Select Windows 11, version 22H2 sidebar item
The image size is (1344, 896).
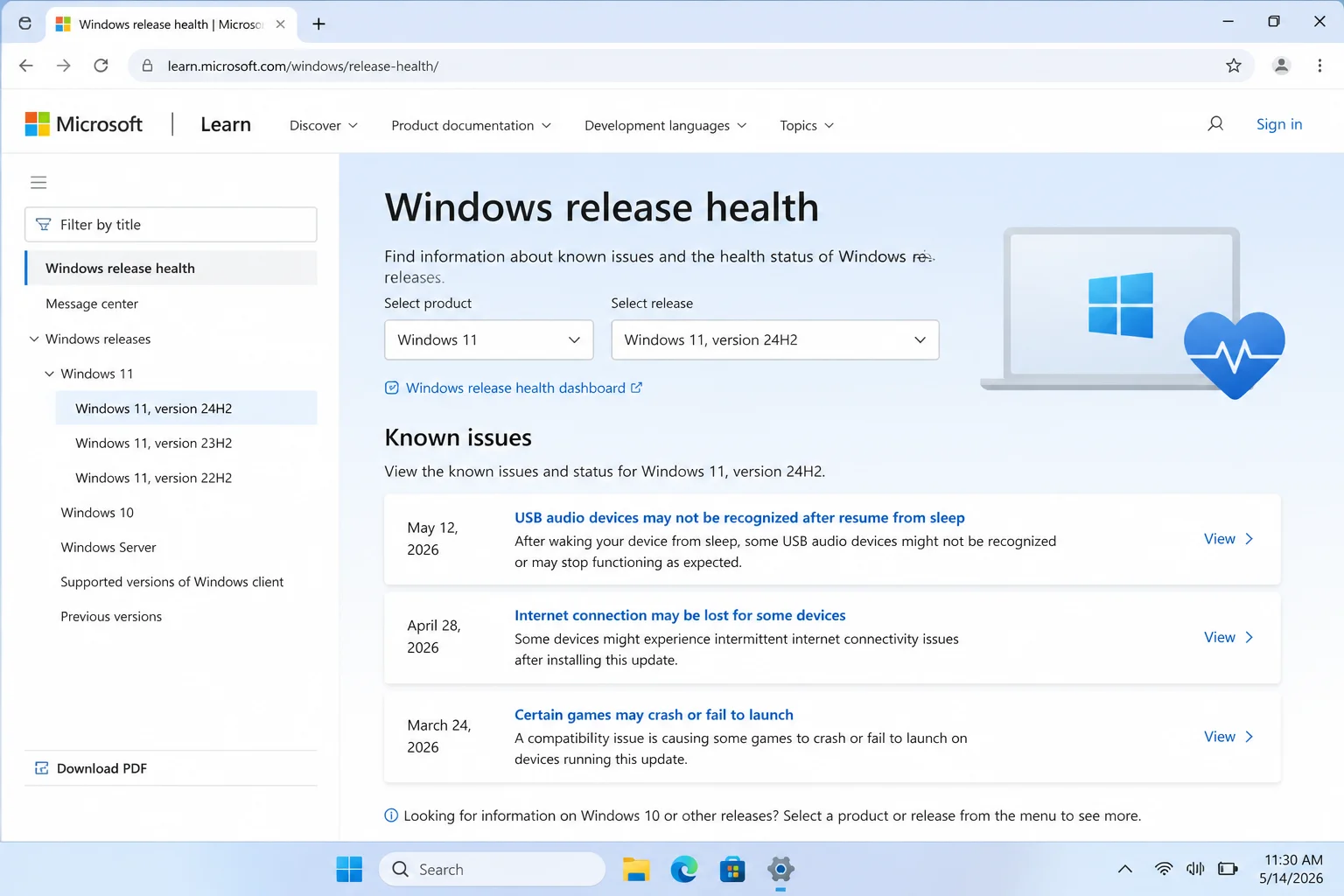[154, 478]
